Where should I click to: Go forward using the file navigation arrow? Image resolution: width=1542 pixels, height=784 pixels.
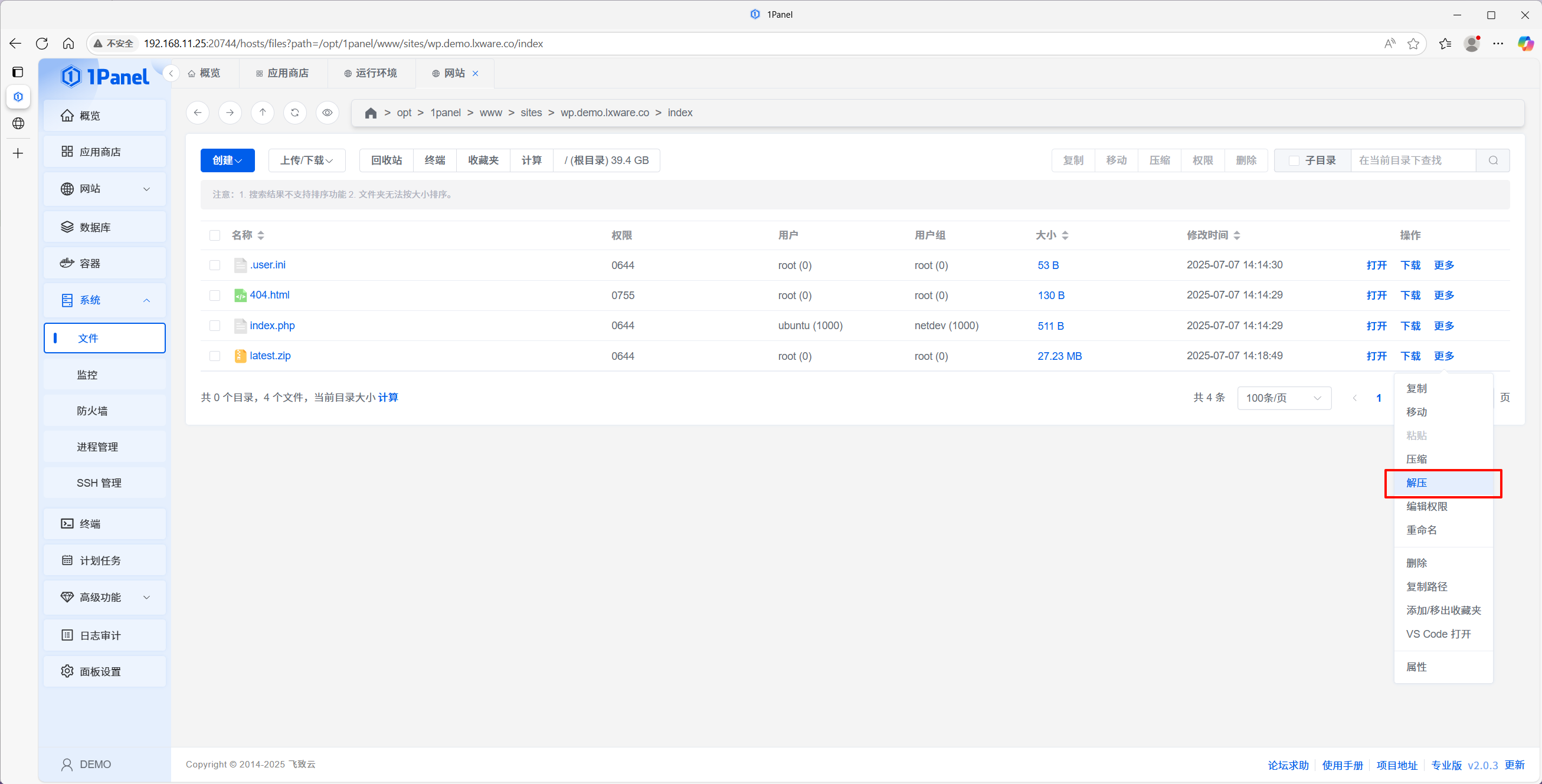[x=230, y=113]
